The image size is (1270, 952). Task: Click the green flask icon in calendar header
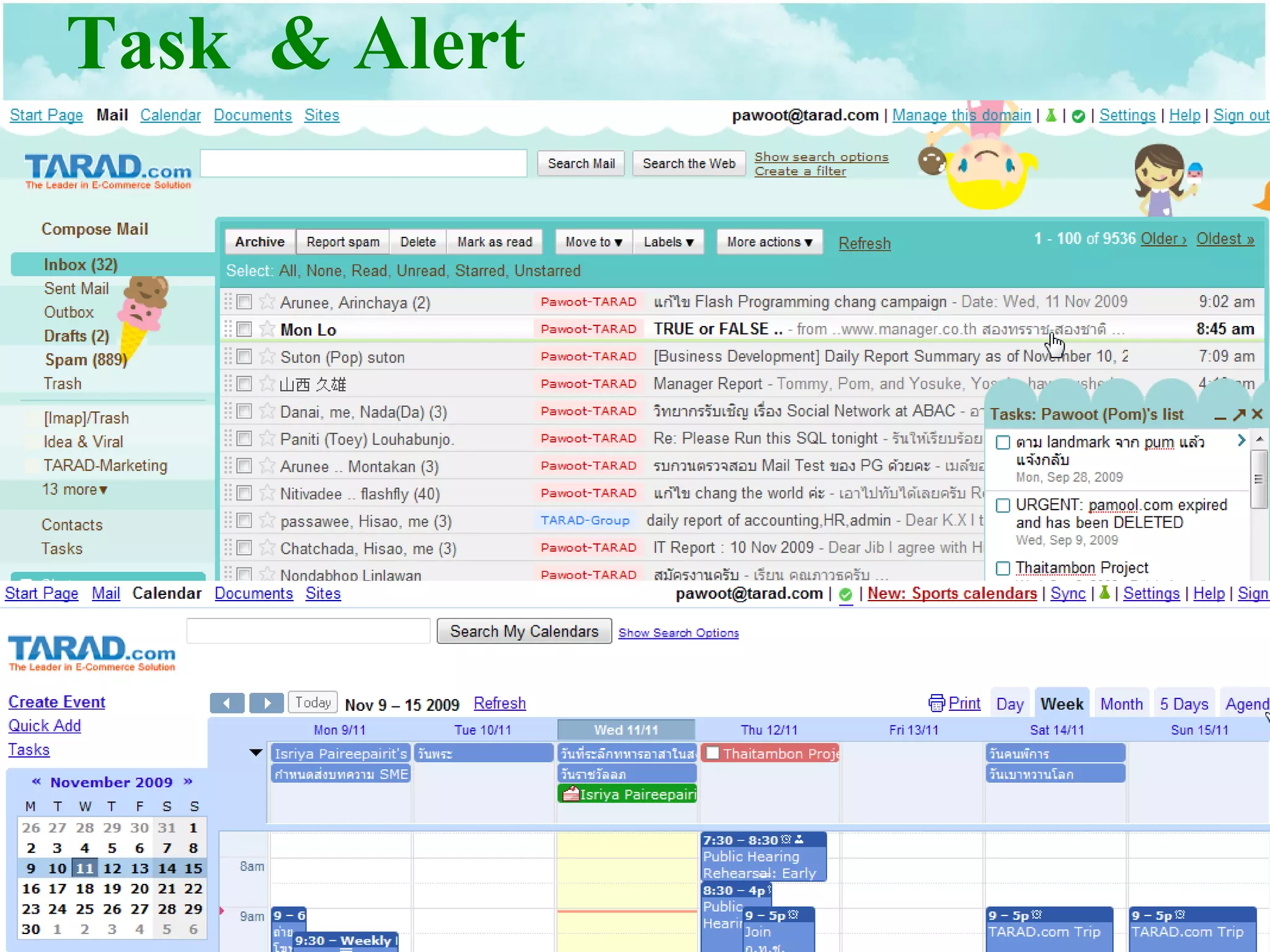point(1104,593)
